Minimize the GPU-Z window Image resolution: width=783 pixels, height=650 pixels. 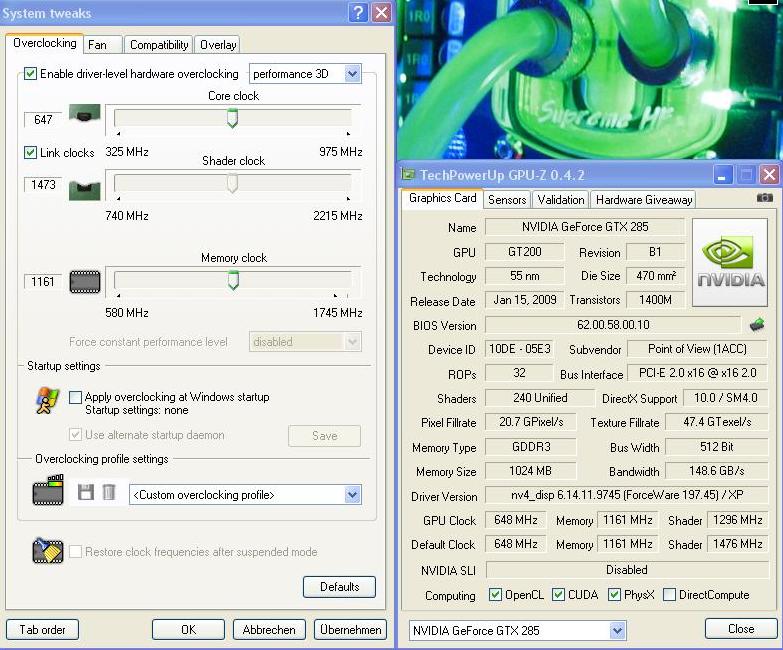pyautogui.click(x=722, y=175)
